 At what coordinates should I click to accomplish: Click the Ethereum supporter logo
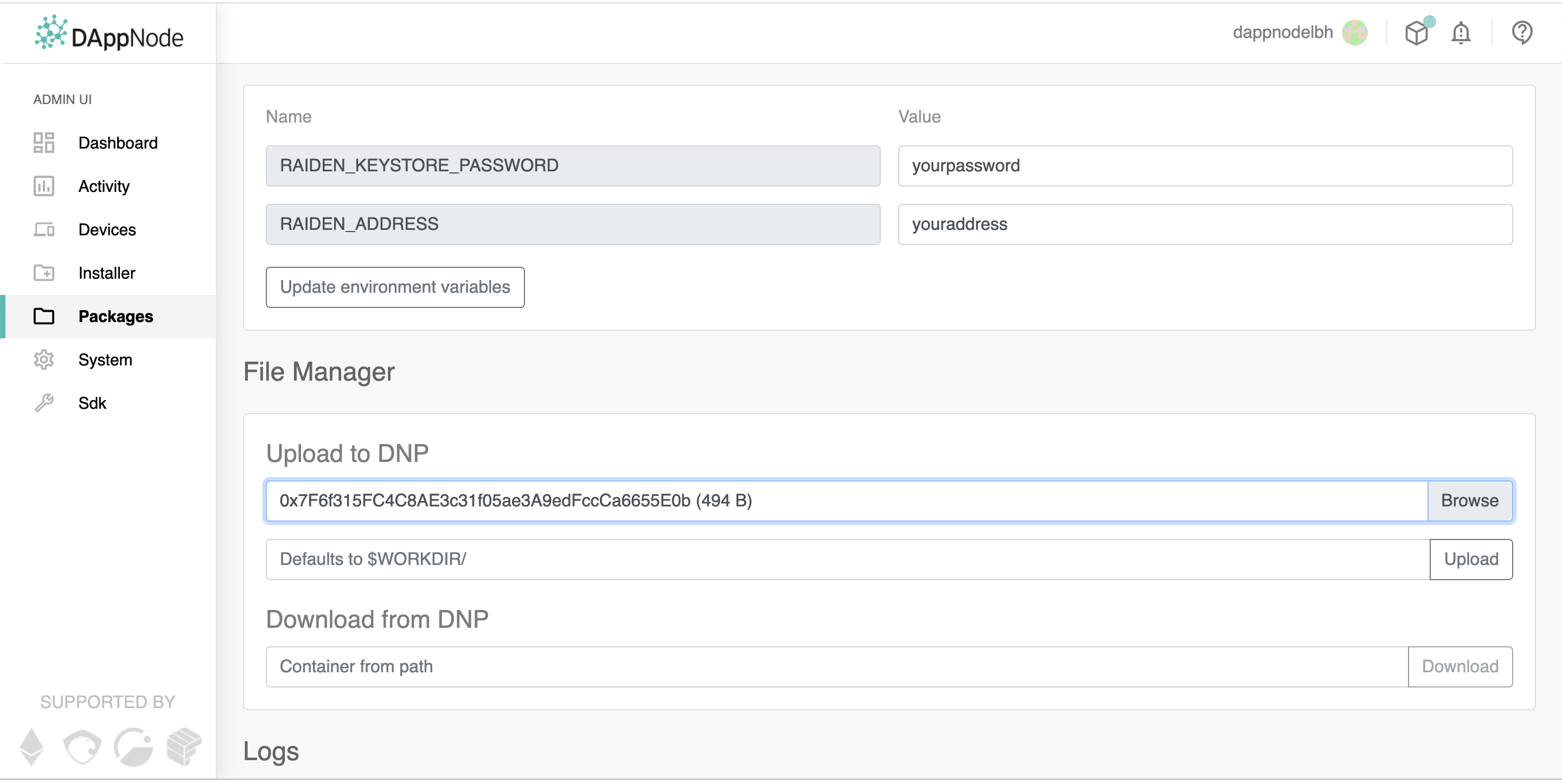31,747
